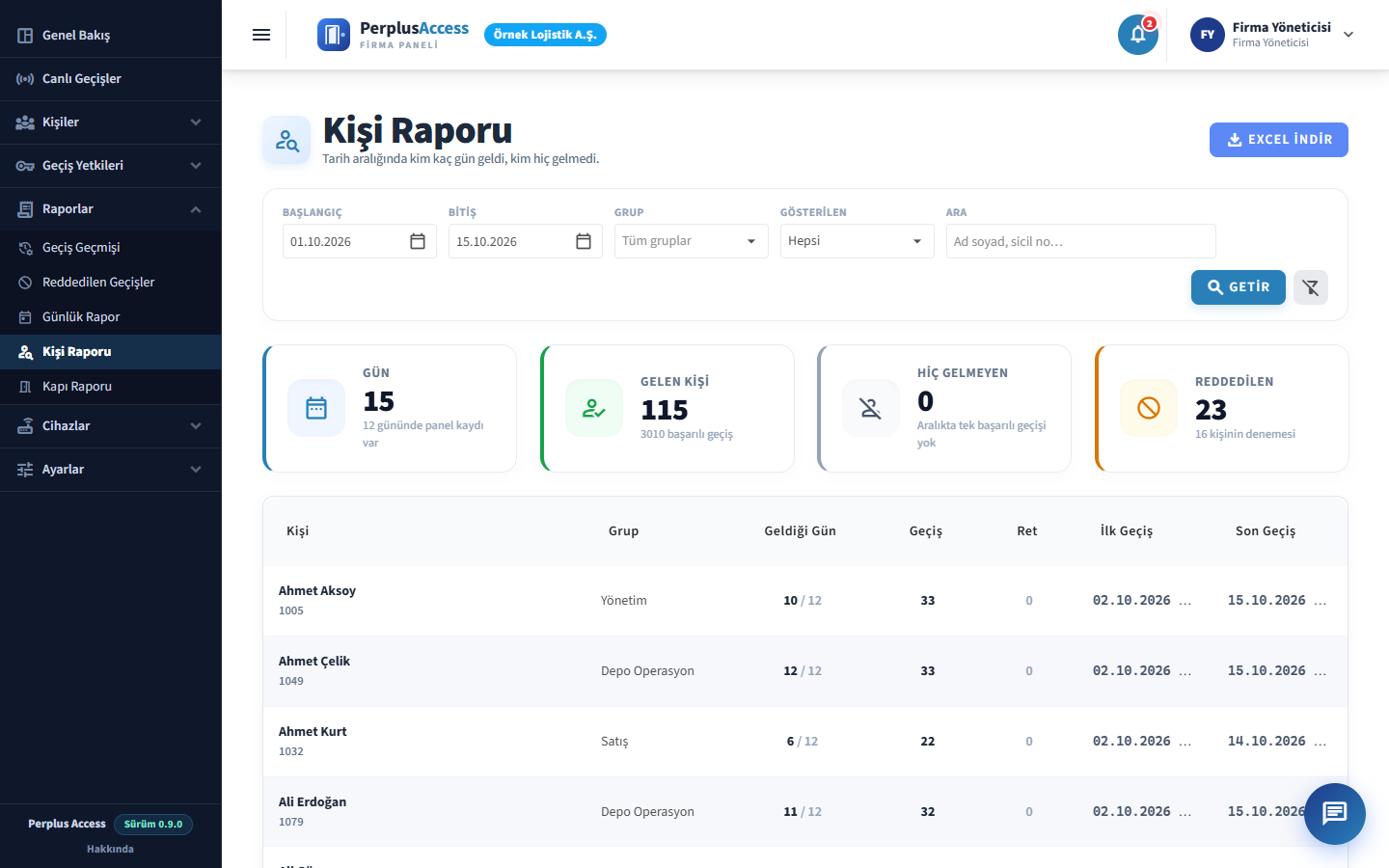Image resolution: width=1389 pixels, height=868 pixels.
Task: Clear filters with the funnel icon
Action: point(1311,287)
